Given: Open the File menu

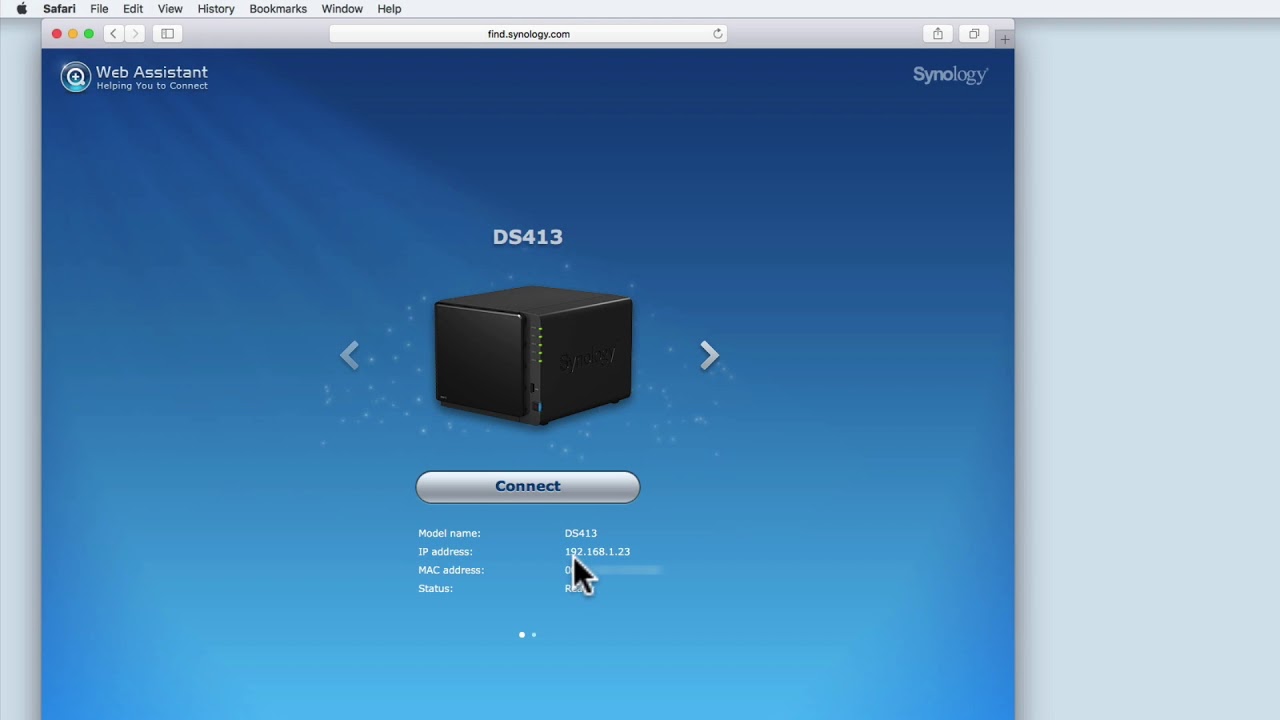Looking at the screenshot, I should click(99, 9).
